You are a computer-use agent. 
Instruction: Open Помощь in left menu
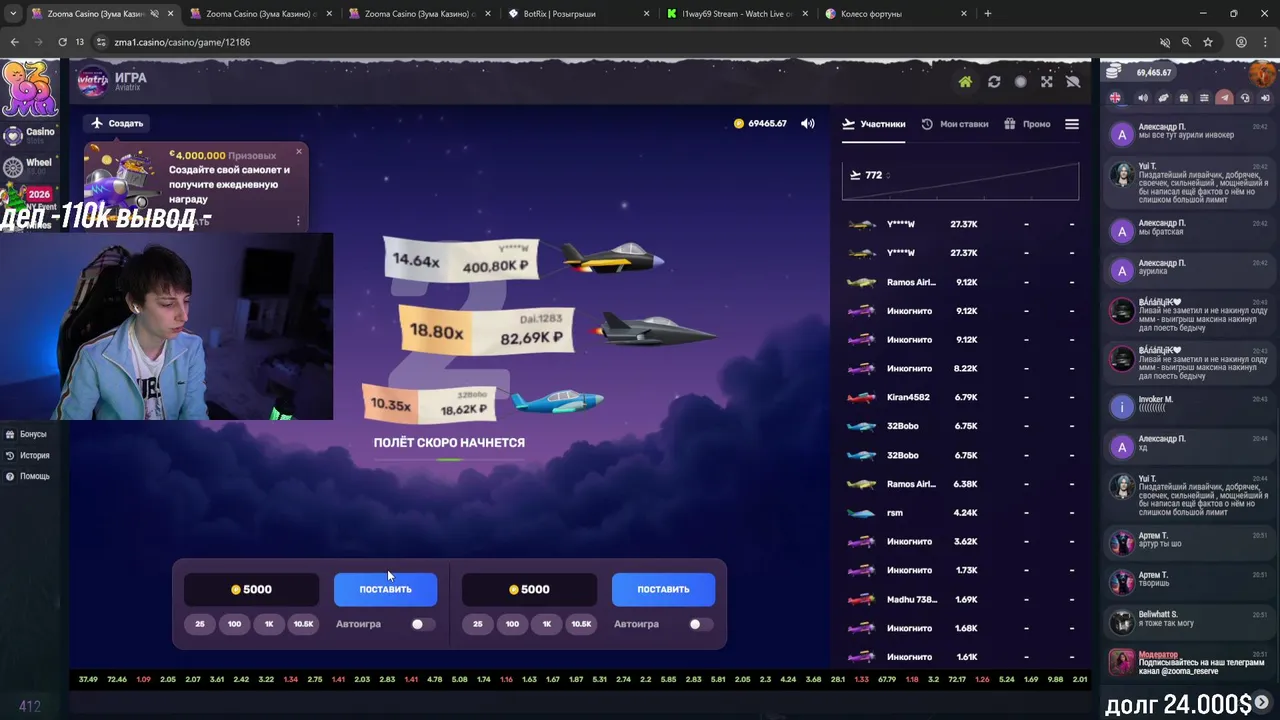click(x=27, y=476)
